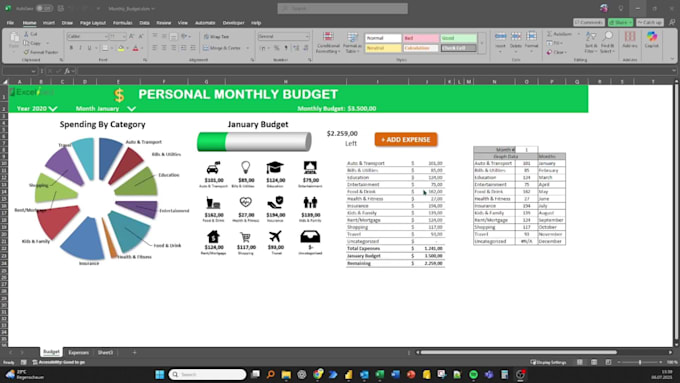Image resolution: width=680 pixels, height=383 pixels.
Task: Expand the cell styles gallery
Action: [x=481, y=43]
